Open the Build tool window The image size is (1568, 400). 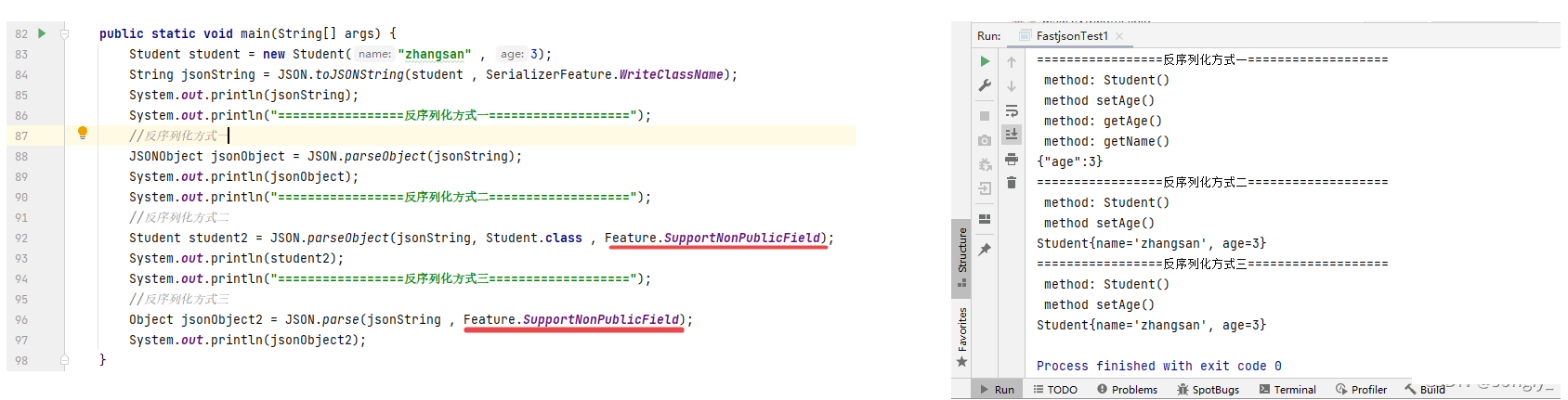click(x=1425, y=390)
